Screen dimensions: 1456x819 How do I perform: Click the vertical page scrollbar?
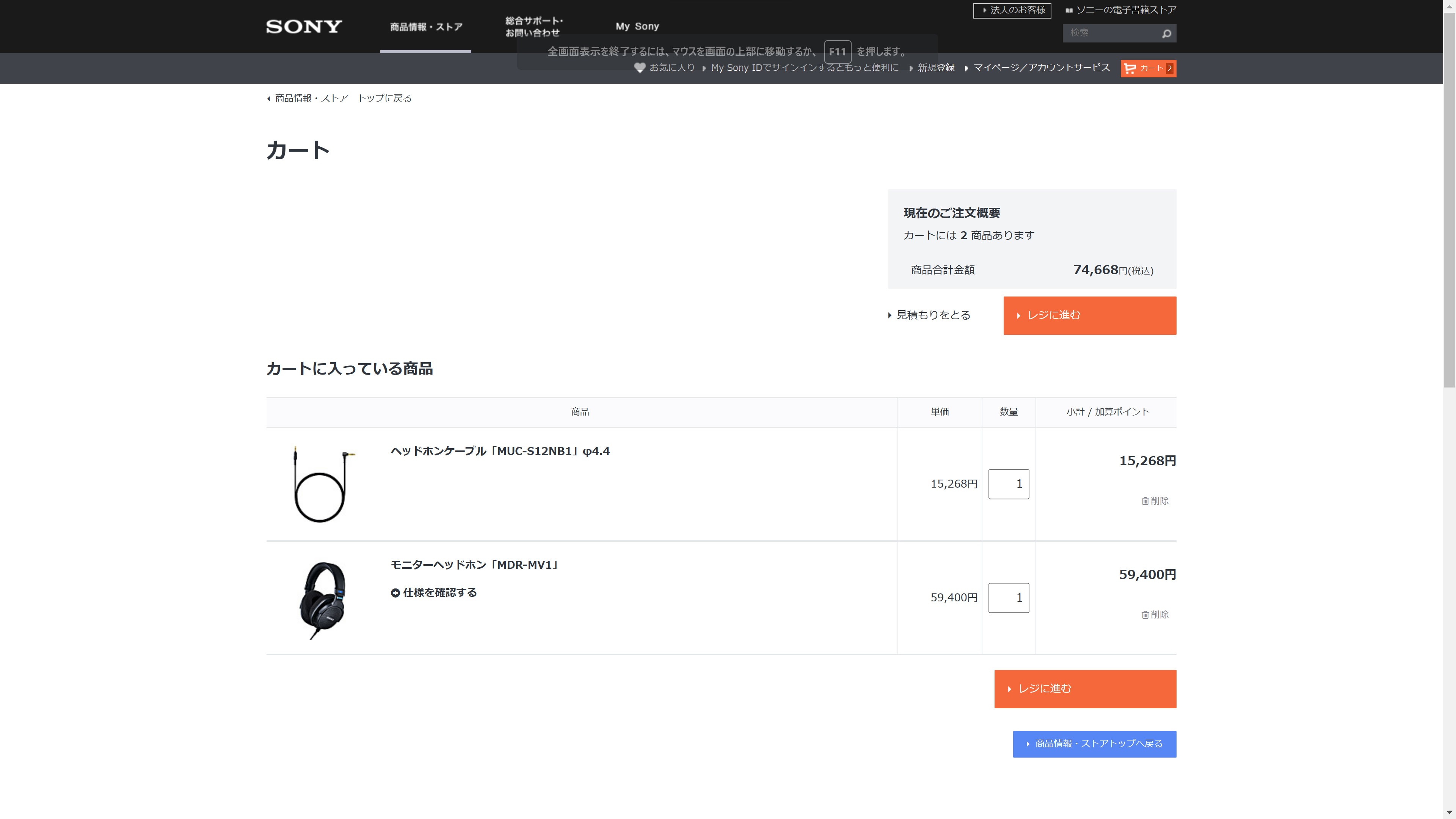click(x=1449, y=201)
